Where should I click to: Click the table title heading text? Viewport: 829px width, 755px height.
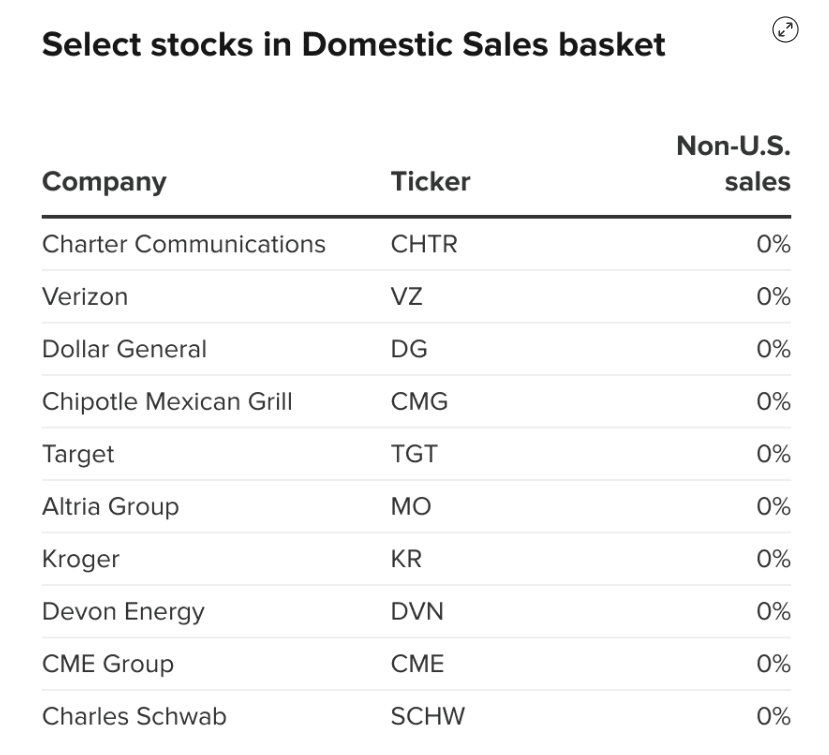pyautogui.click(x=353, y=45)
